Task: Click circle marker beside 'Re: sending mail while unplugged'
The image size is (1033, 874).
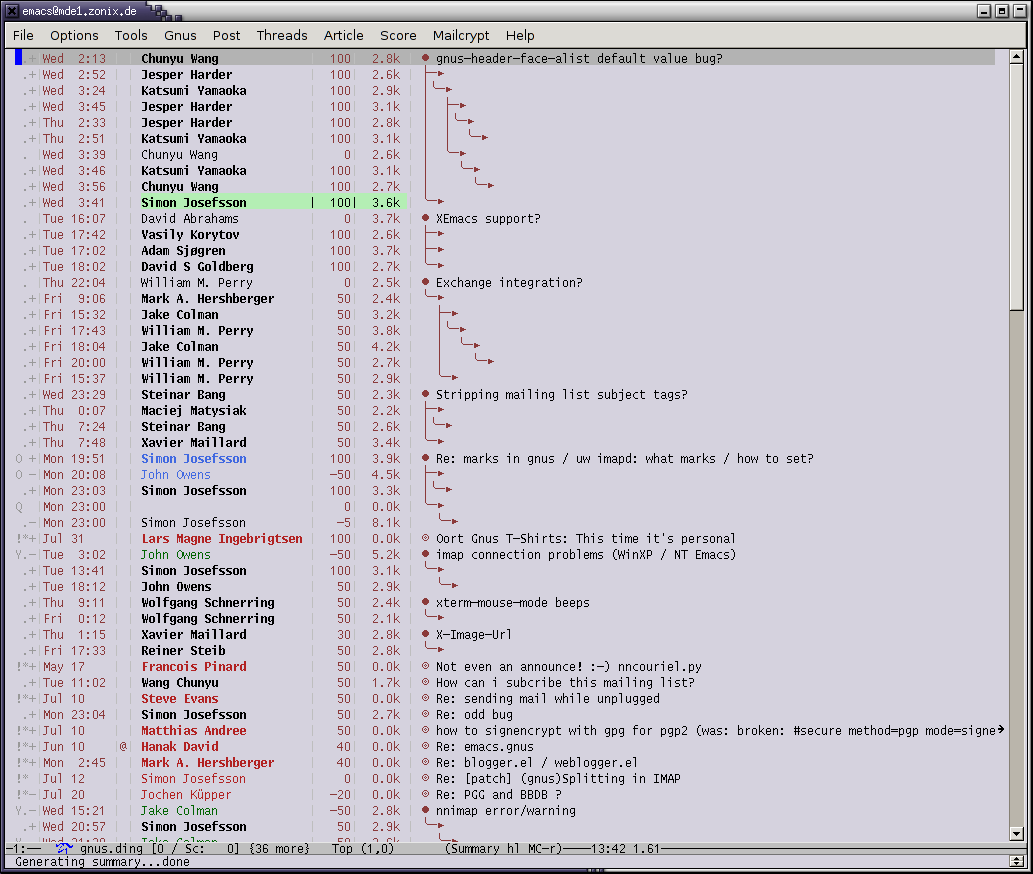Action: pyautogui.click(x=426, y=698)
